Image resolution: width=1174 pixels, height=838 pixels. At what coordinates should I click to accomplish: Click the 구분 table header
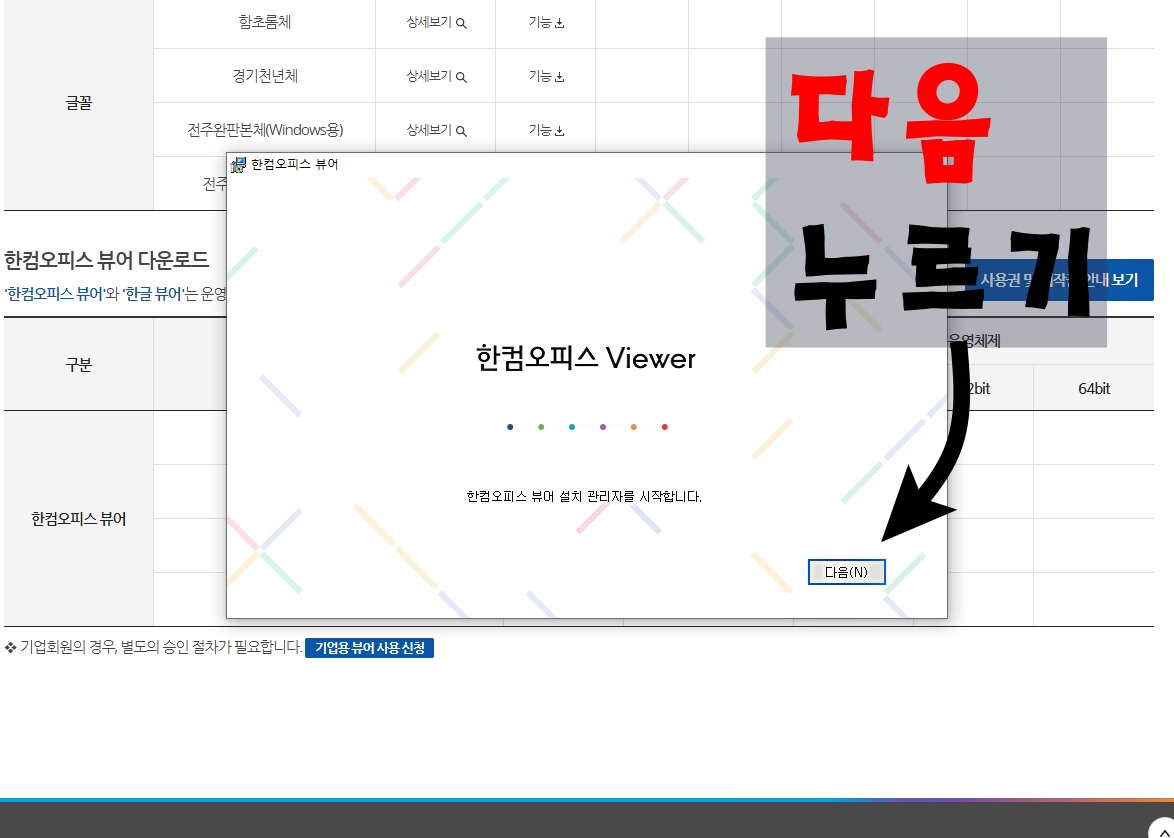79,365
